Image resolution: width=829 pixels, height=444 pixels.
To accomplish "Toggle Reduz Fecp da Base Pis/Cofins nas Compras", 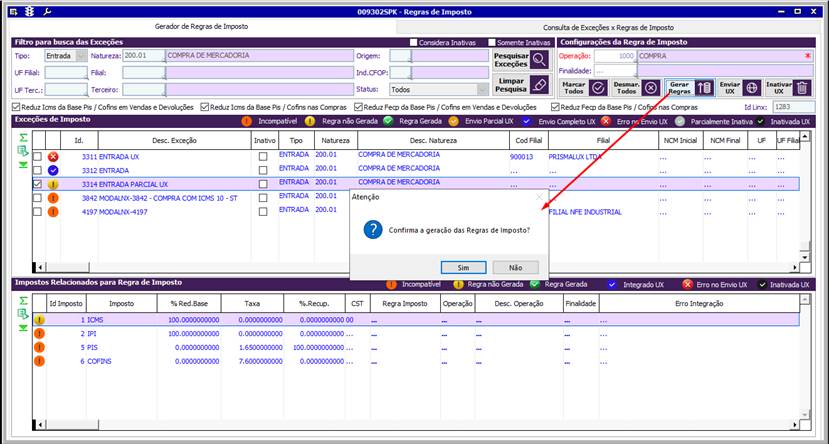I will (555, 107).
